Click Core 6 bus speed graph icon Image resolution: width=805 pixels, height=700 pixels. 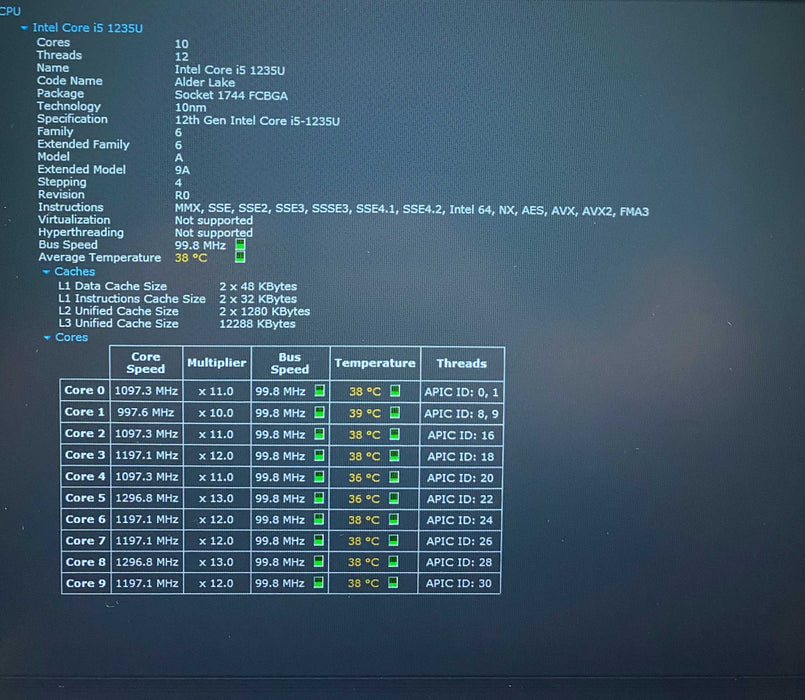pos(319,519)
